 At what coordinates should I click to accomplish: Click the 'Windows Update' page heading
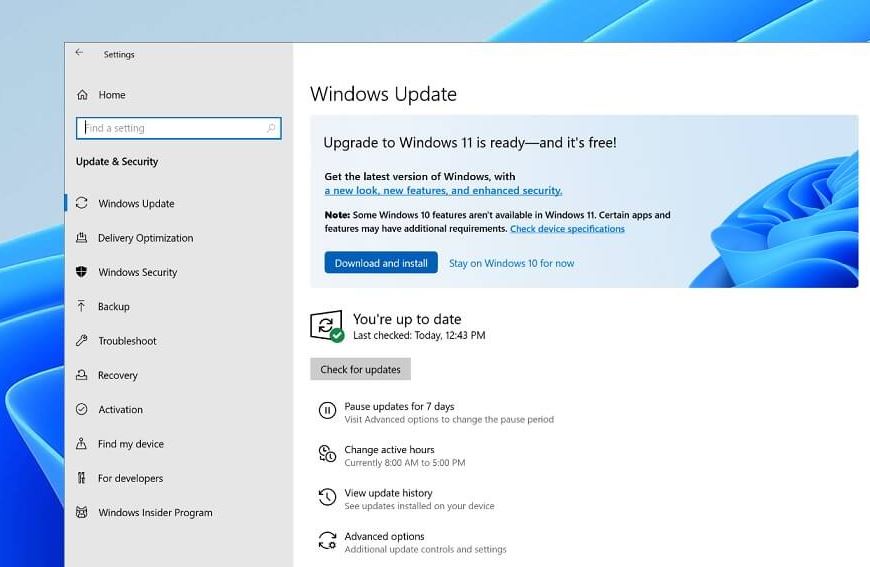click(383, 94)
